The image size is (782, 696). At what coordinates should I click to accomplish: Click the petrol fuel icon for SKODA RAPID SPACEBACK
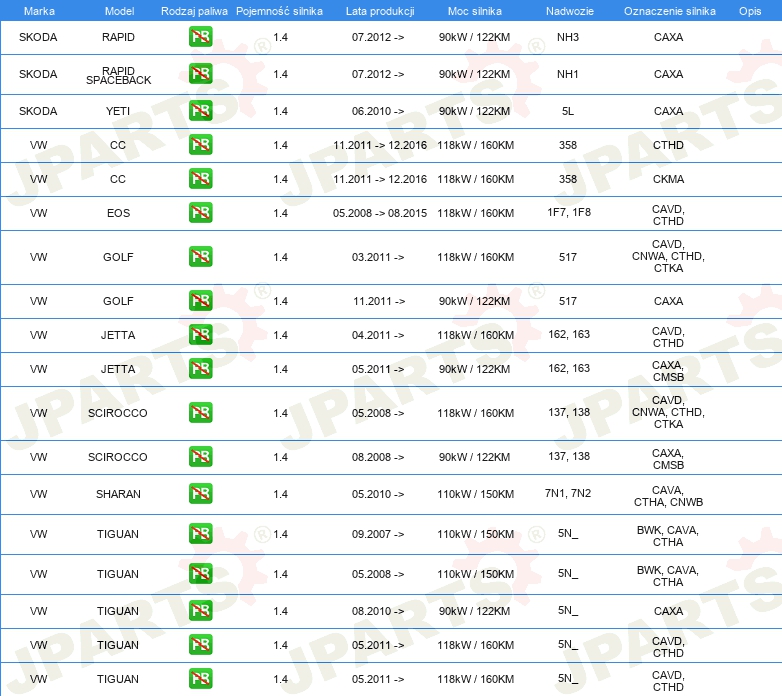click(x=200, y=74)
